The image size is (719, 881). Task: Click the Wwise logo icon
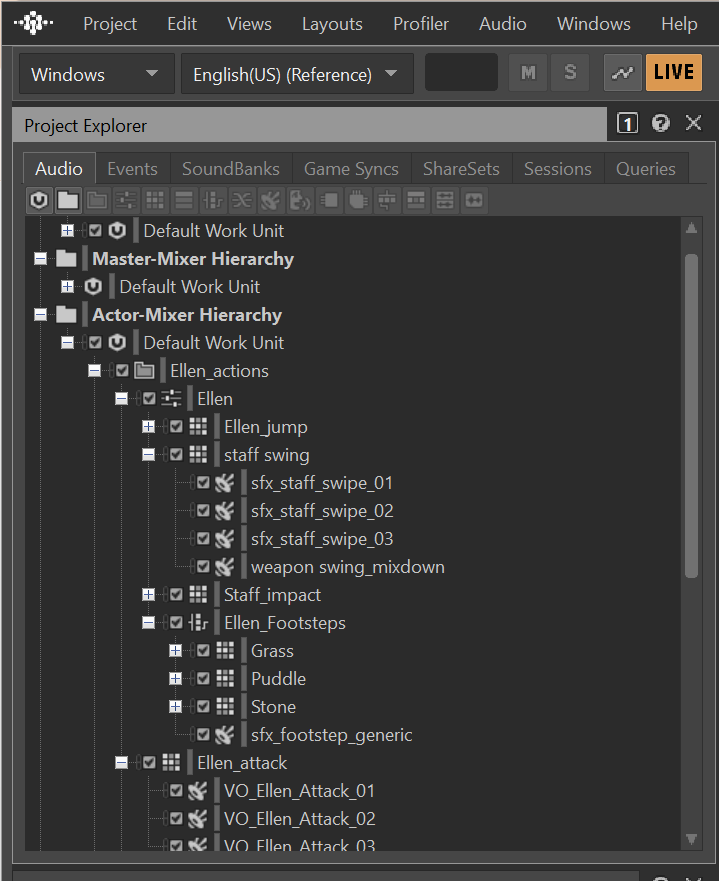coord(35,23)
